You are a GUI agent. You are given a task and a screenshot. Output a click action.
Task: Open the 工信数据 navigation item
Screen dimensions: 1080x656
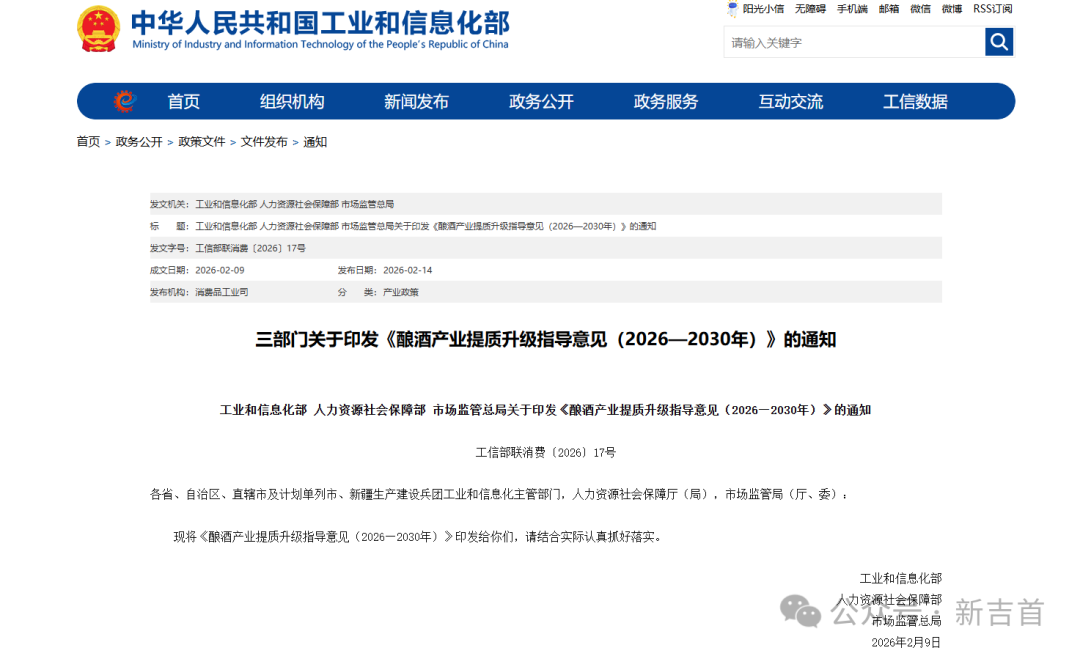point(915,101)
